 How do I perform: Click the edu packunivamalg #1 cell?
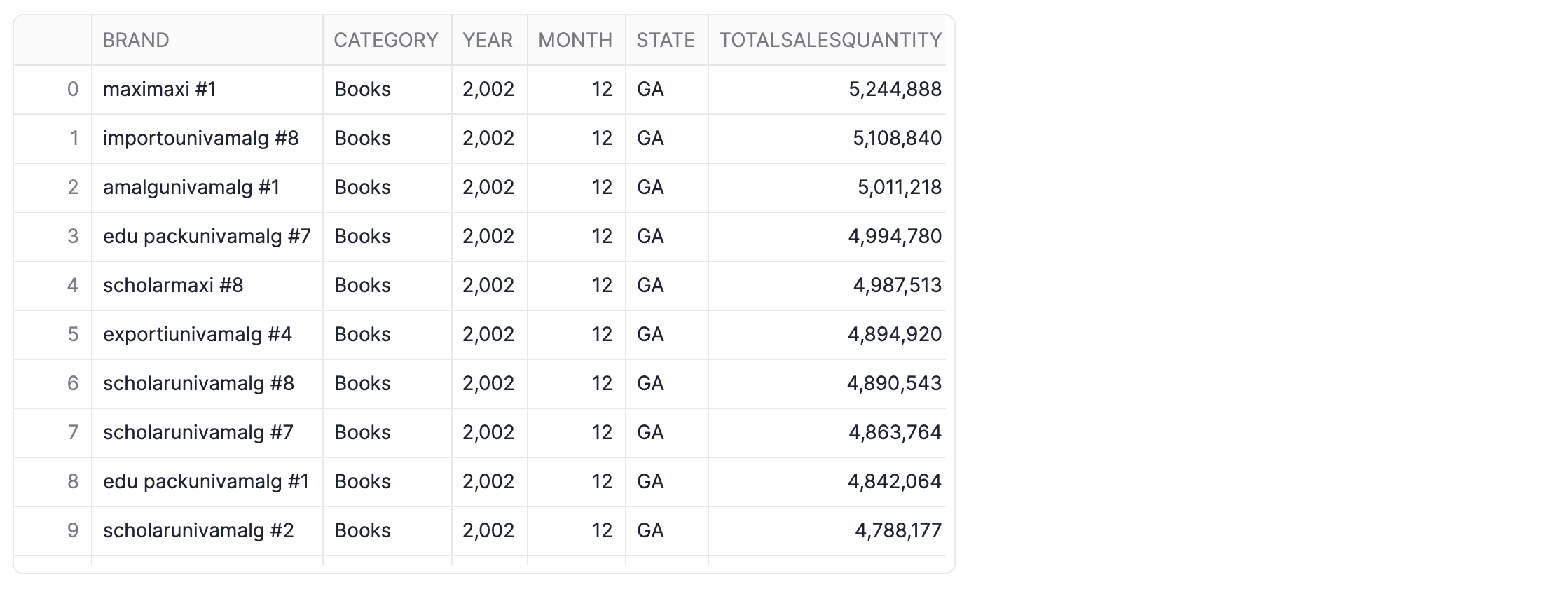[x=206, y=481]
